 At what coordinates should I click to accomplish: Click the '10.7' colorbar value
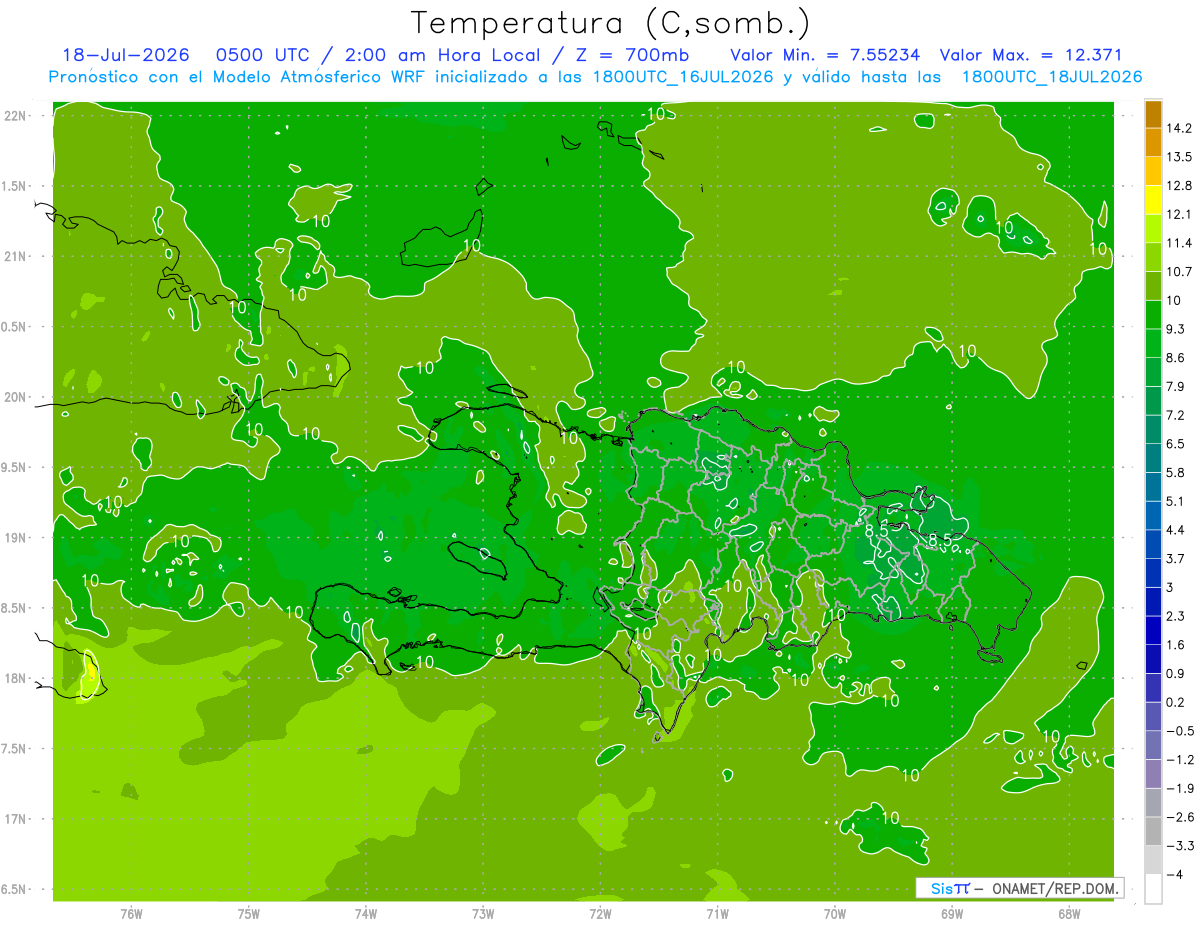(1180, 272)
